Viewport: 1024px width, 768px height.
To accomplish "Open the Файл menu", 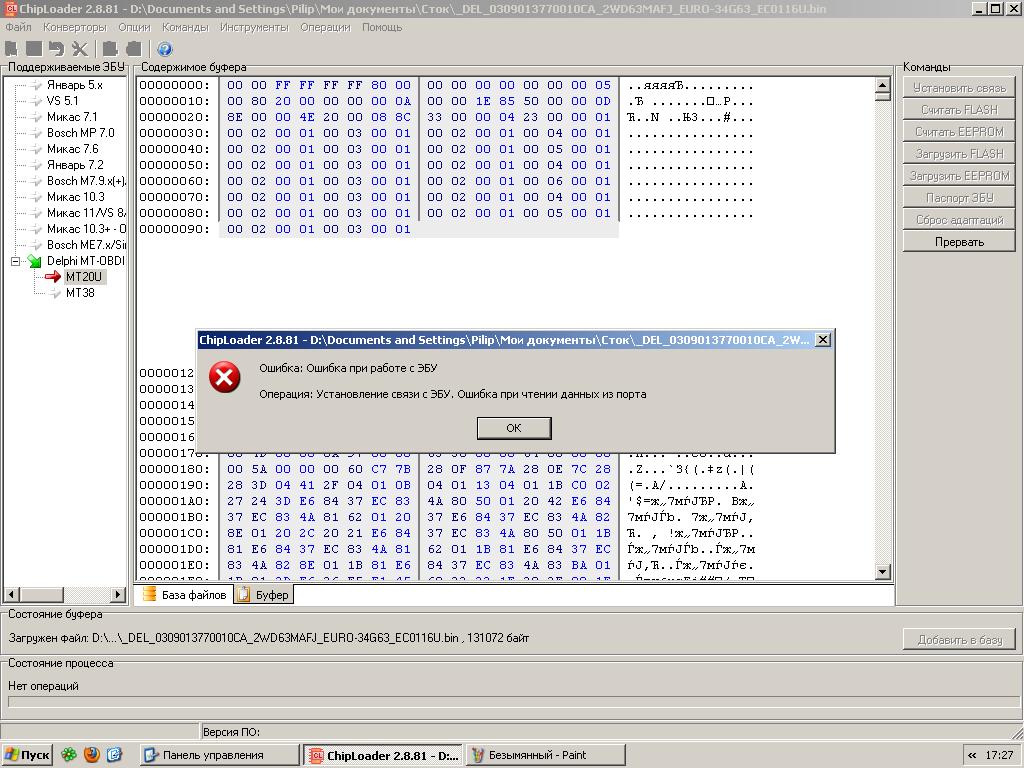I will [x=18, y=27].
